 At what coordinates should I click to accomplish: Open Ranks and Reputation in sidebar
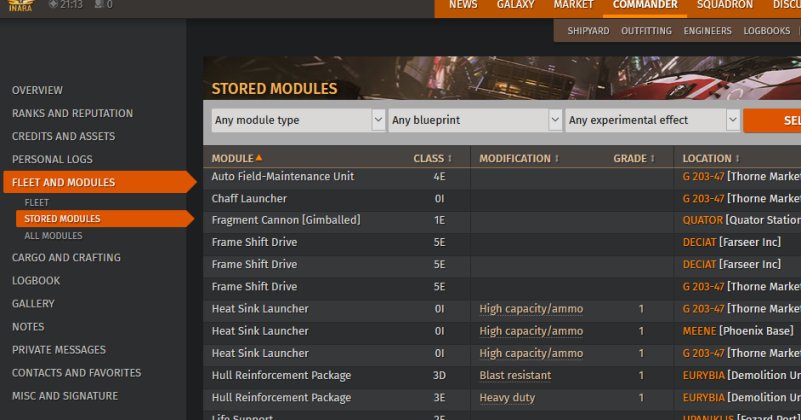73,113
